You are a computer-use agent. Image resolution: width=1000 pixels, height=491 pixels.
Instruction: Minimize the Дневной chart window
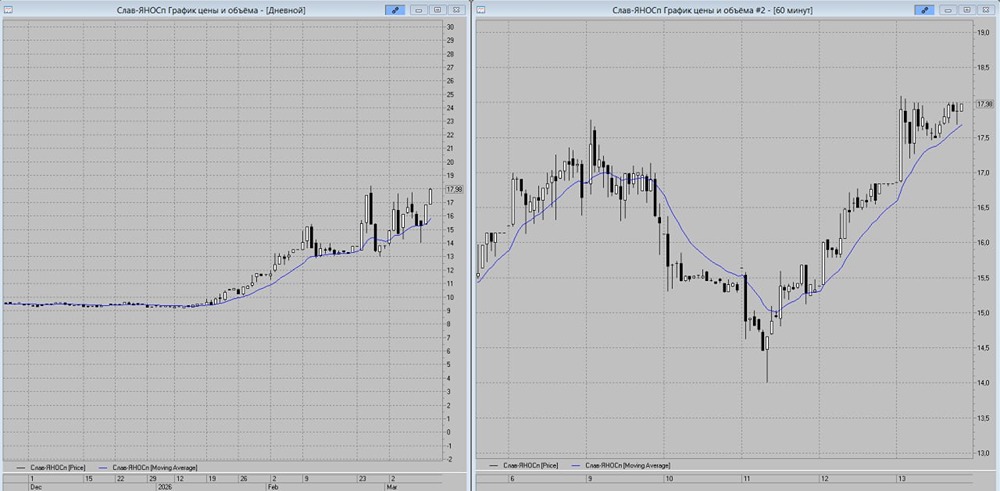pos(420,10)
